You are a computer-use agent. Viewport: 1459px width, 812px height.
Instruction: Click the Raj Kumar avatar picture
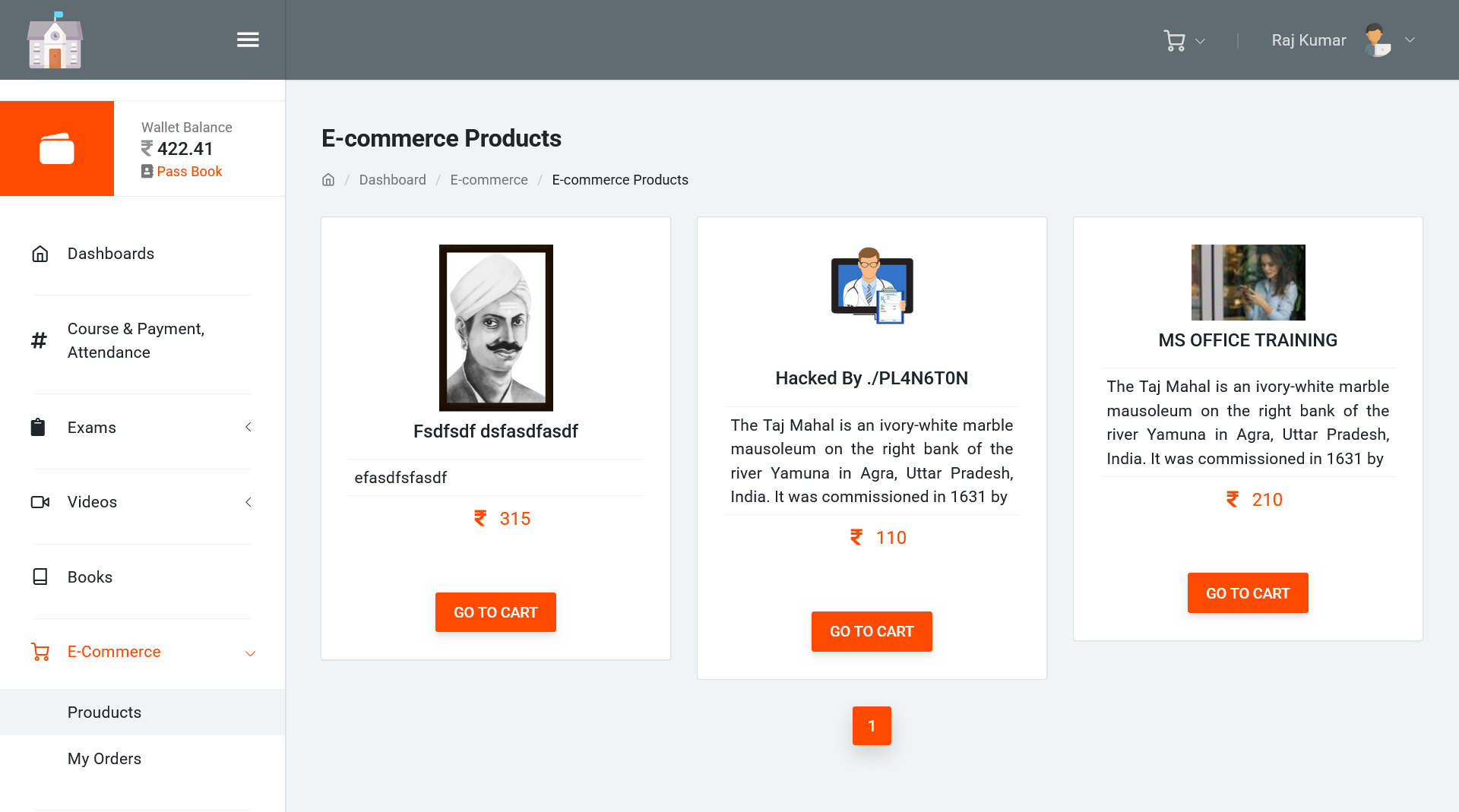(x=1377, y=40)
